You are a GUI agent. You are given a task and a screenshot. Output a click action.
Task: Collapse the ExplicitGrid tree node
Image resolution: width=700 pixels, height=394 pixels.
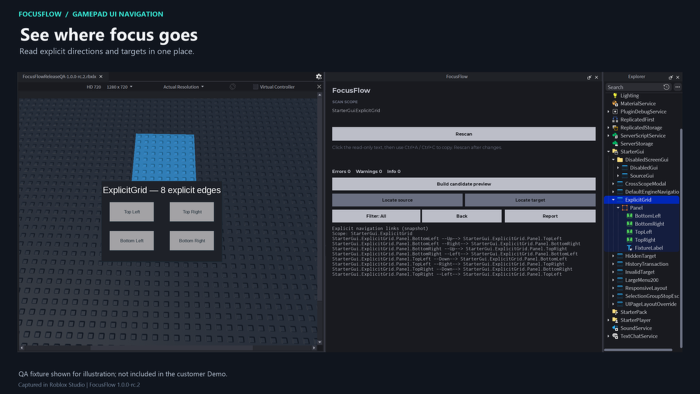(613, 200)
